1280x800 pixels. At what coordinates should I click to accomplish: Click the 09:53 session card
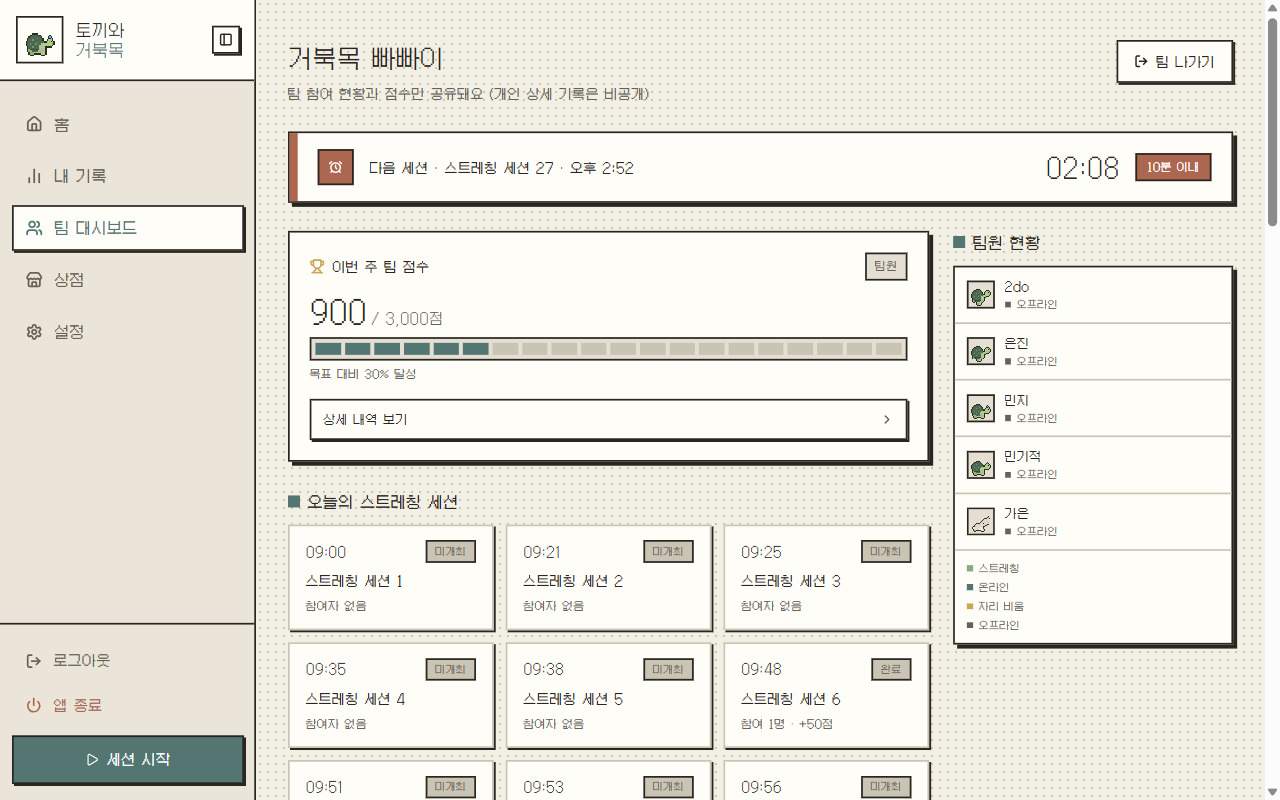tap(609, 780)
